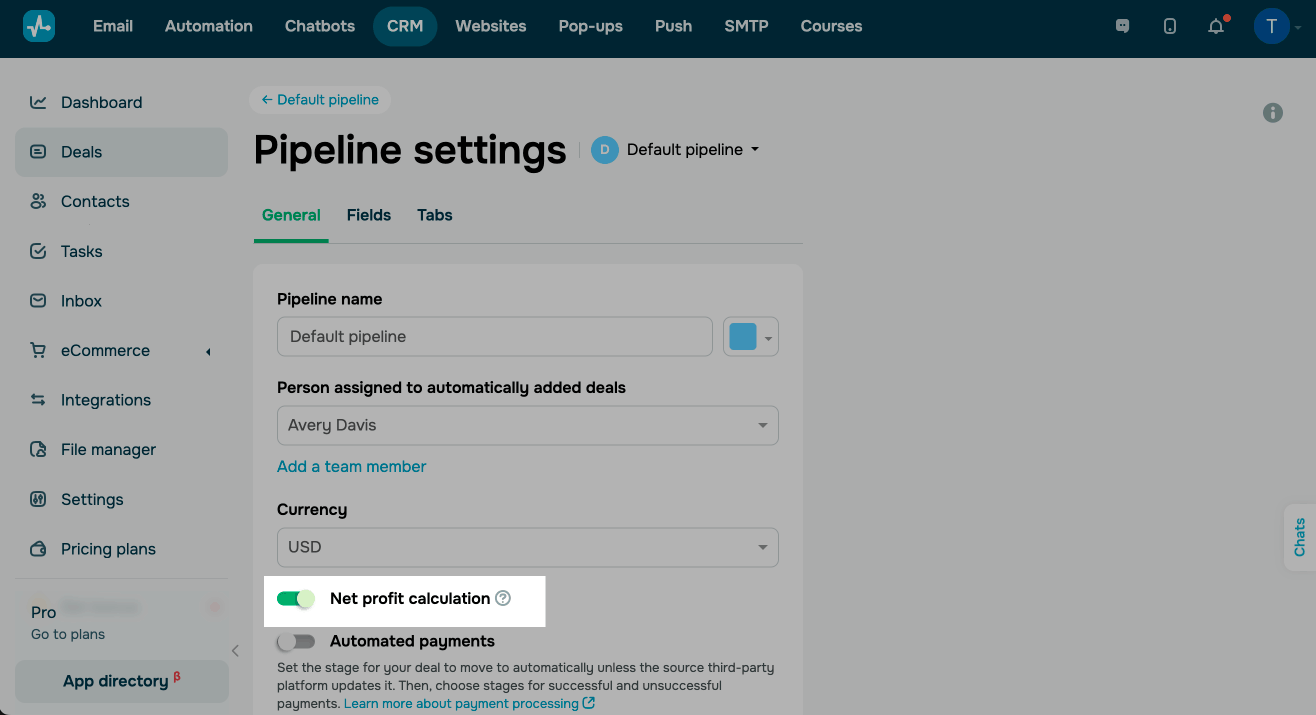Click the mobile device icon in header

[x=1170, y=27]
